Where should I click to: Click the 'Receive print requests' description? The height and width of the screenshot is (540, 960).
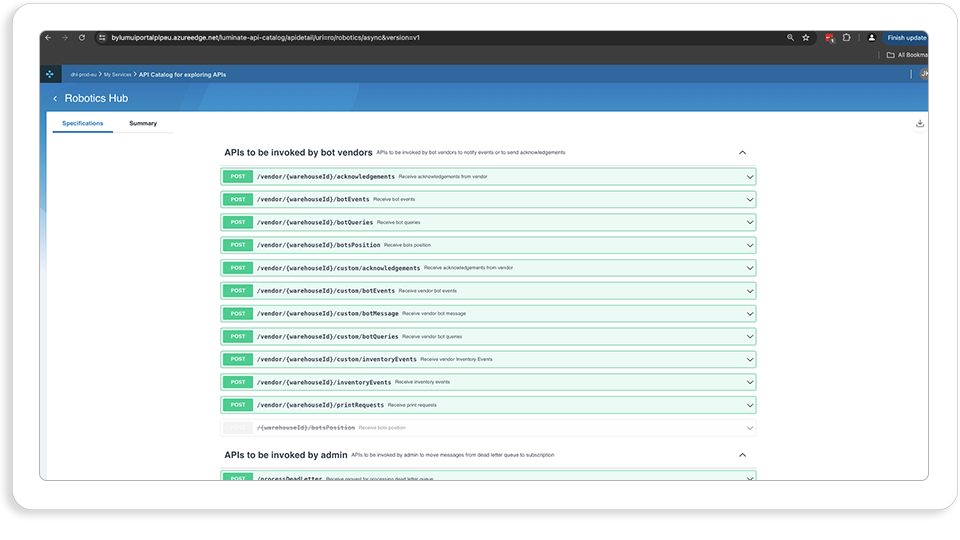point(412,405)
